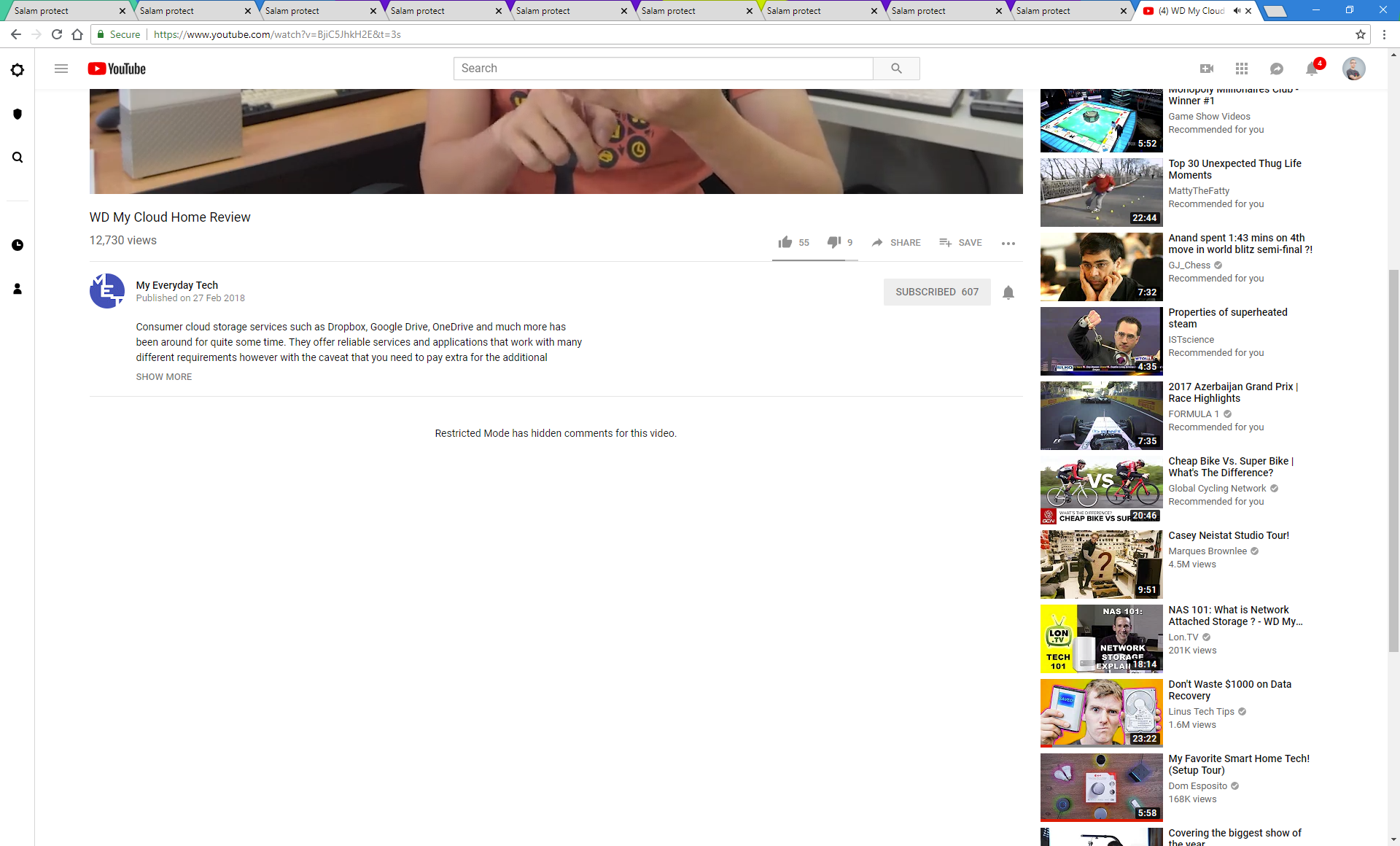Click the Lon.TV channel name
Image resolution: width=1400 pixels, height=846 pixels.
click(x=1183, y=637)
